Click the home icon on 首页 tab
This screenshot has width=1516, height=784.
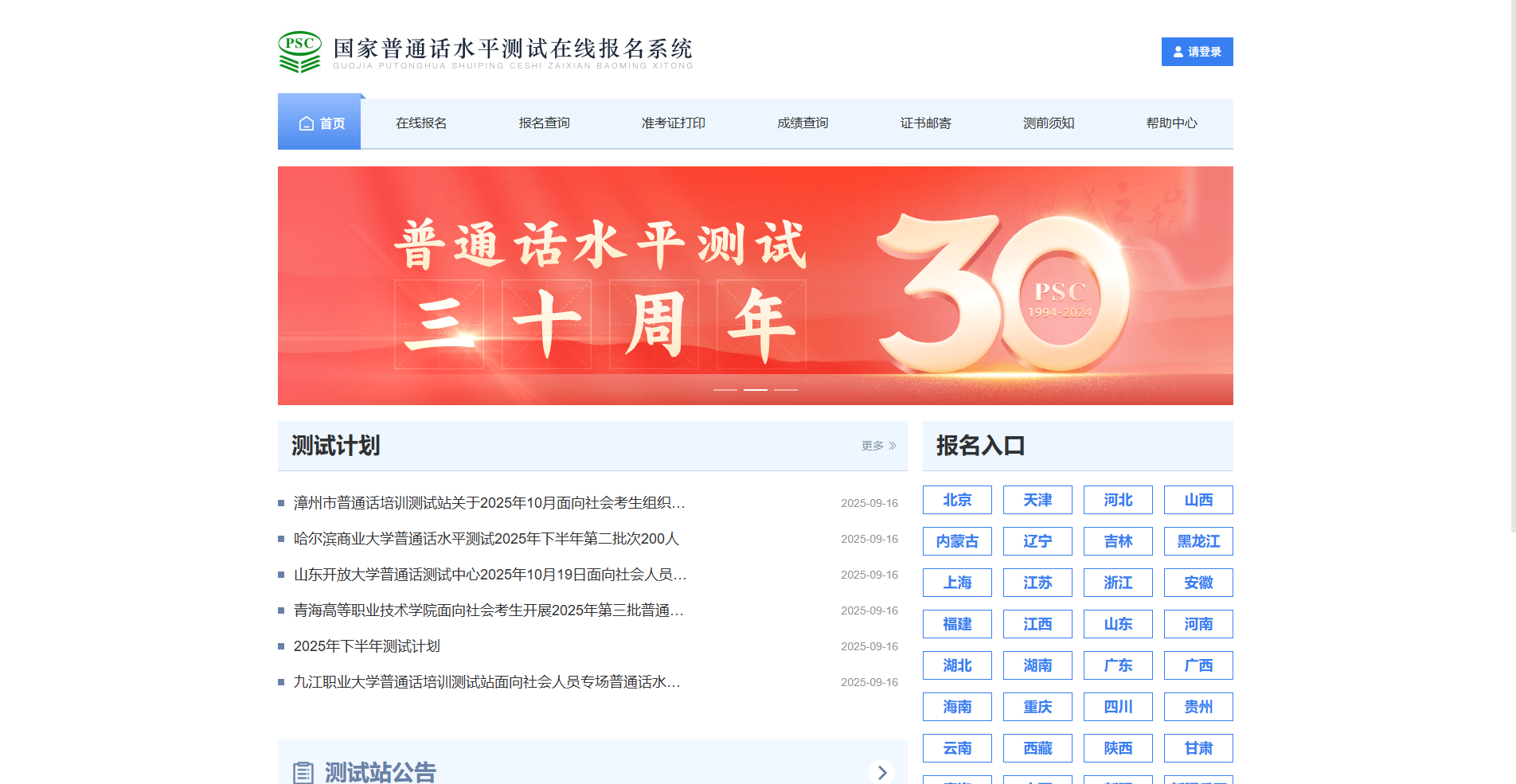click(x=305, y=123)
